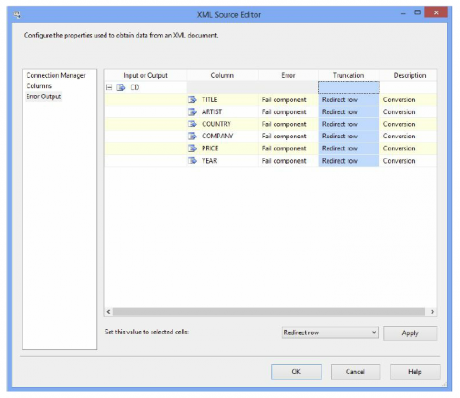Click the TITLE column name

point(209,100)
